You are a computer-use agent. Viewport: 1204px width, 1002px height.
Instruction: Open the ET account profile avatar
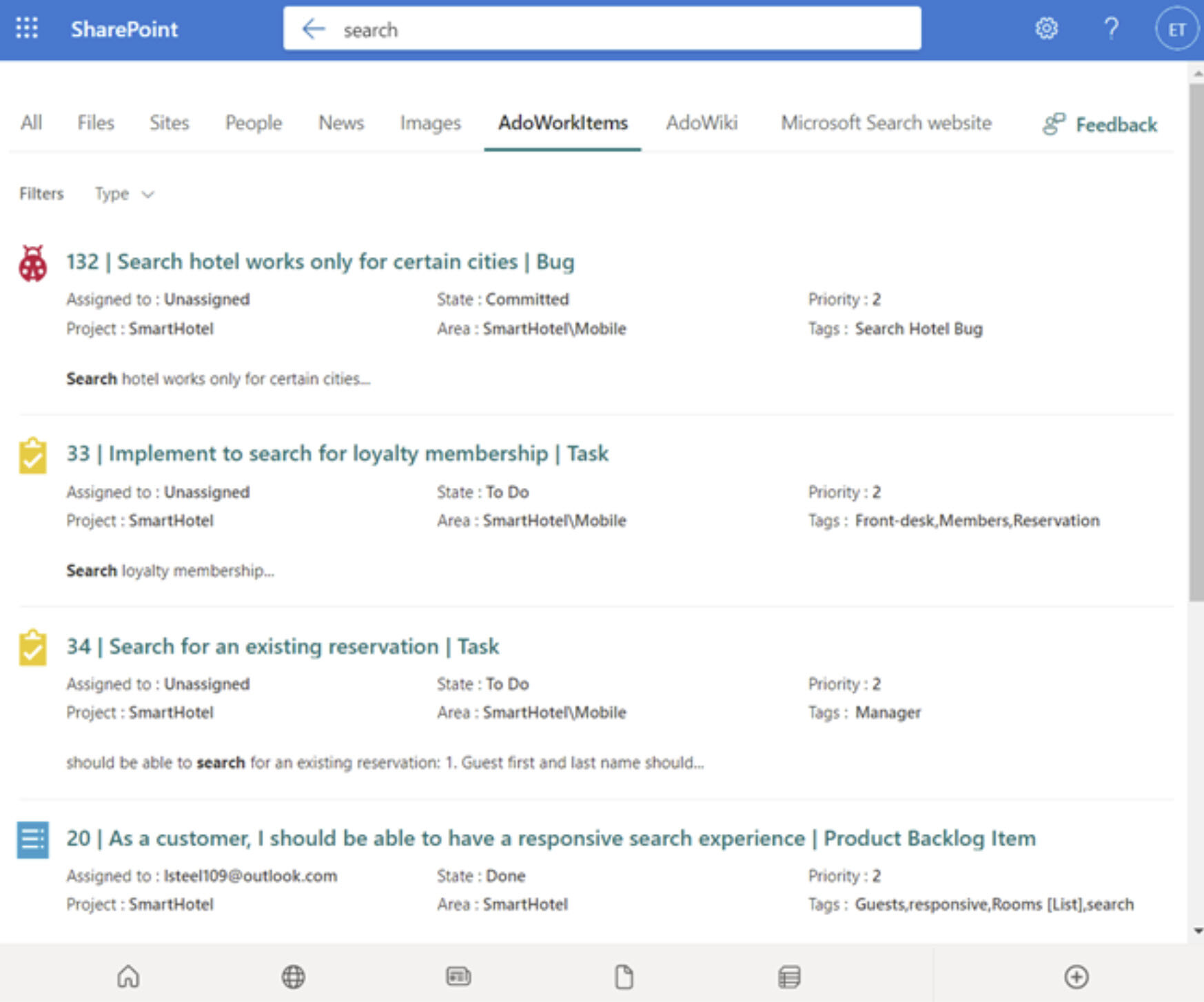[x=1176, y=30]
